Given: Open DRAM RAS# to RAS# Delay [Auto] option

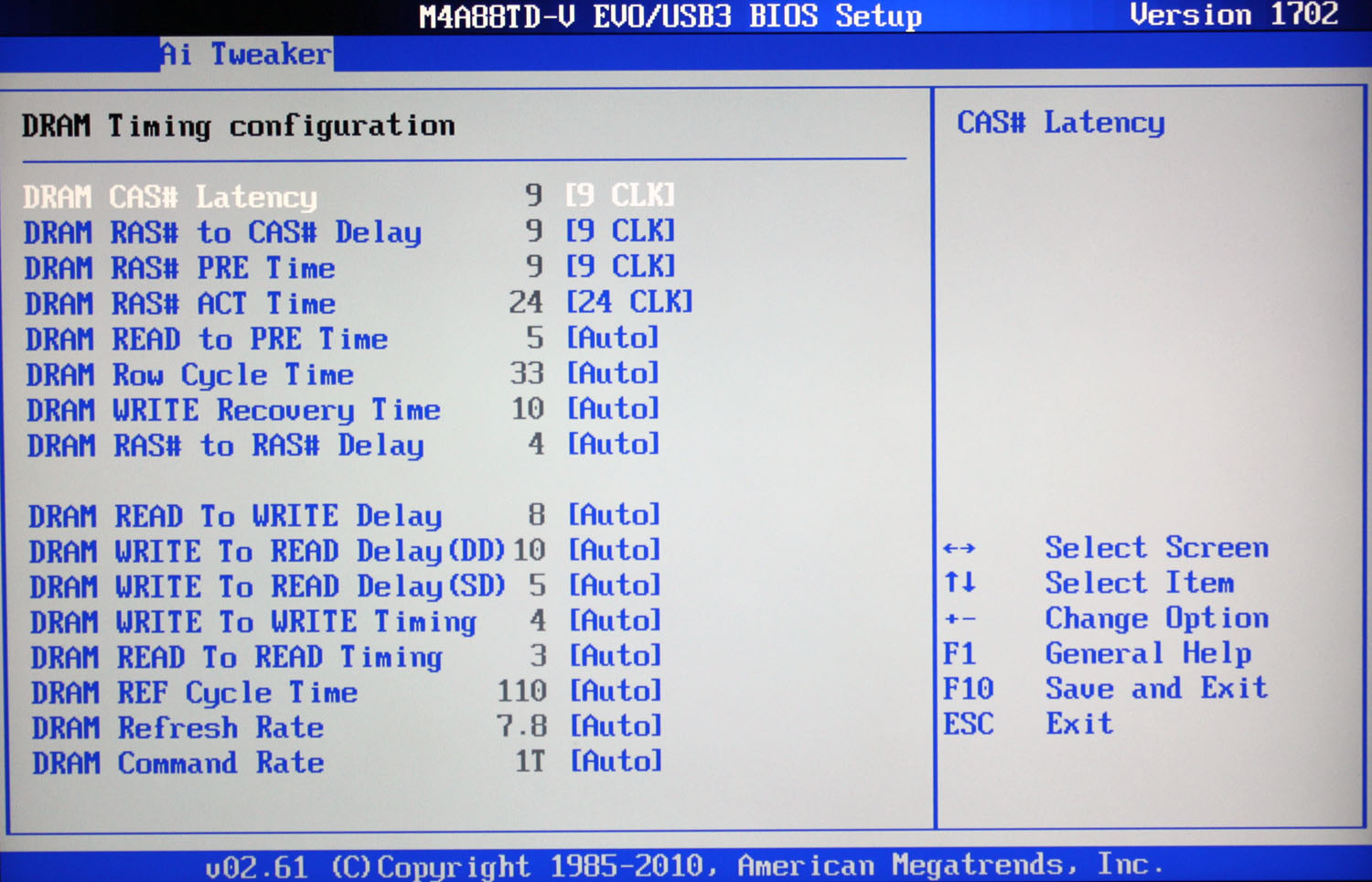Looking at the screenshot, I should pos(613,444).
